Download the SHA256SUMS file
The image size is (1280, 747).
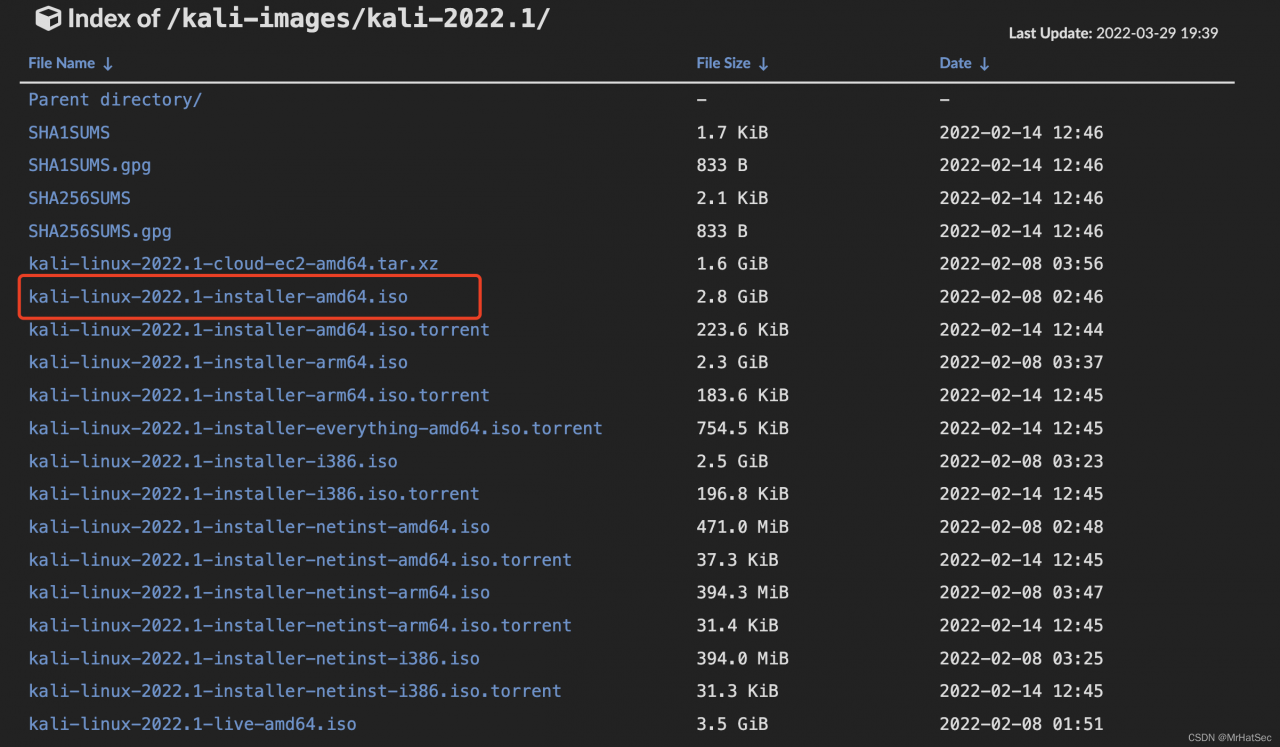(79, 198)
